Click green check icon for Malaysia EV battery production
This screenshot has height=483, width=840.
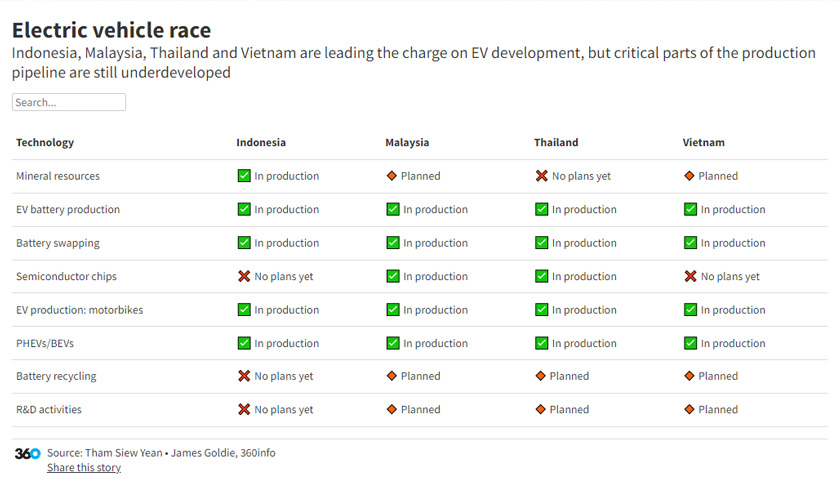393,209
